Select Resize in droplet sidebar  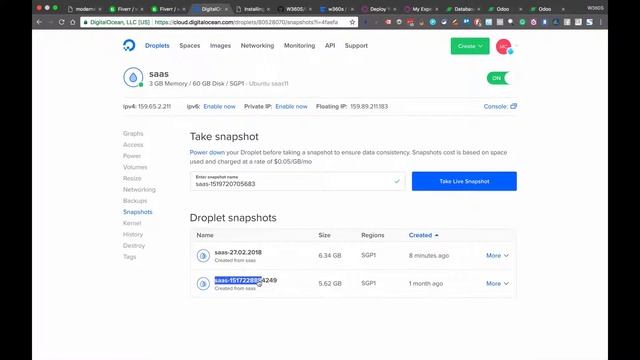pos(132,178)
